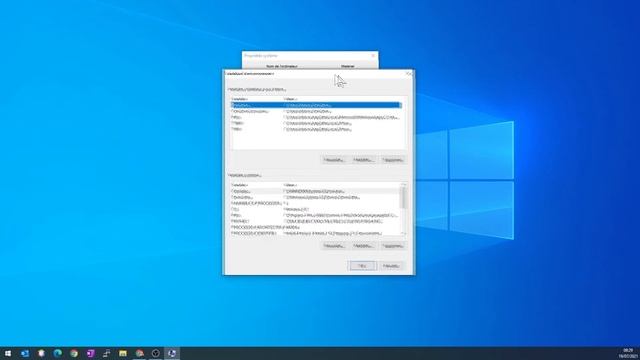Click Supprimer button under user variables

click(393, 160)
